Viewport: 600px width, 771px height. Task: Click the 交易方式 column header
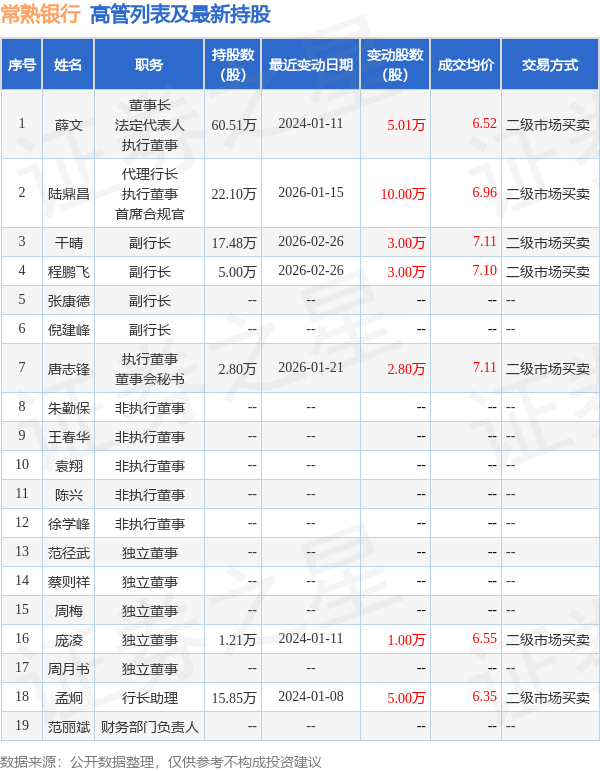point(550,64)
